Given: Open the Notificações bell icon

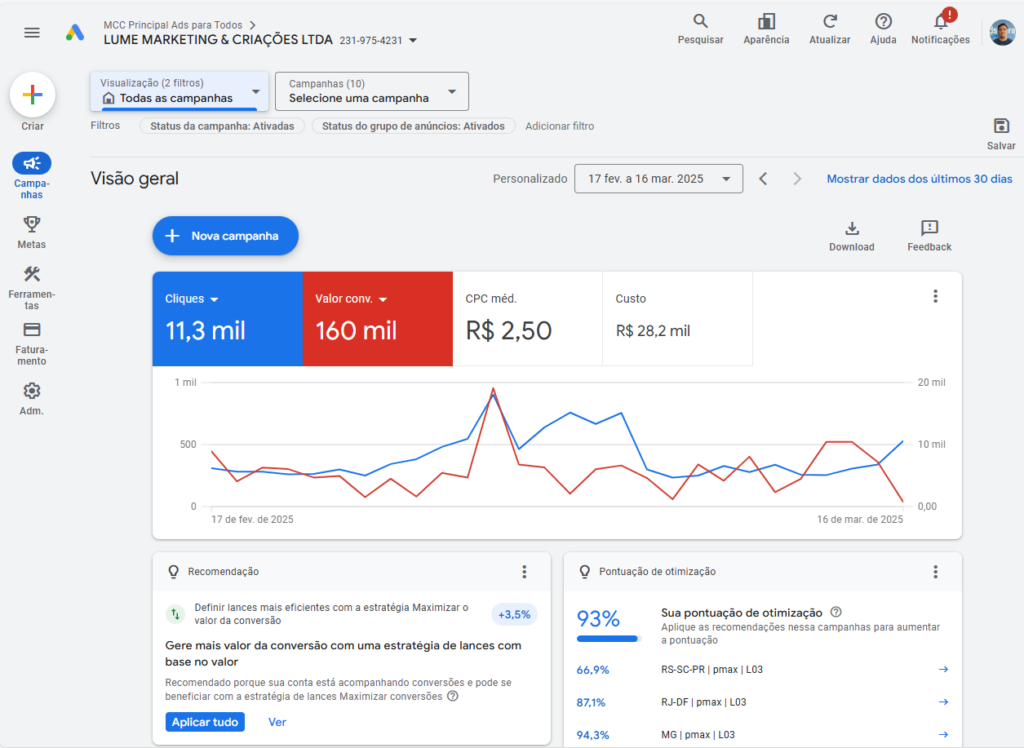Looking at the screenshot, I should [940, 22].
